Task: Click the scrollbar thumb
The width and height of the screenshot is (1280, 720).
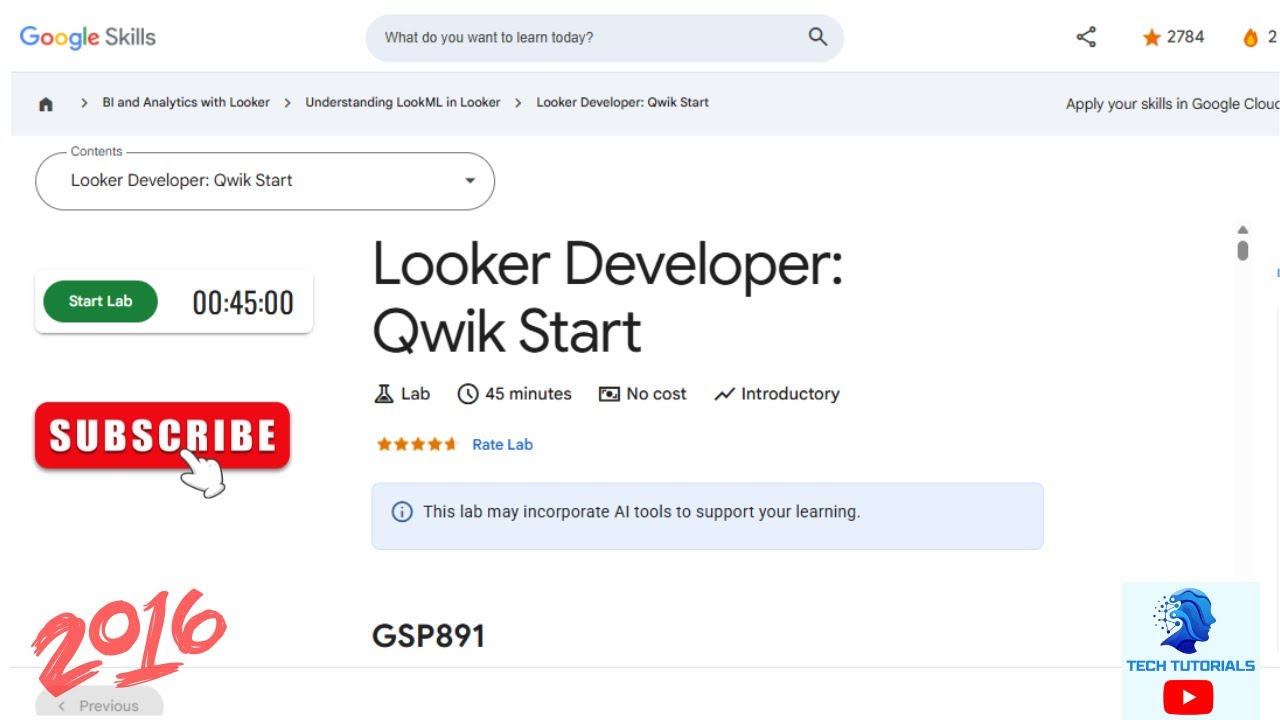Action: [x=1243, y=250]
